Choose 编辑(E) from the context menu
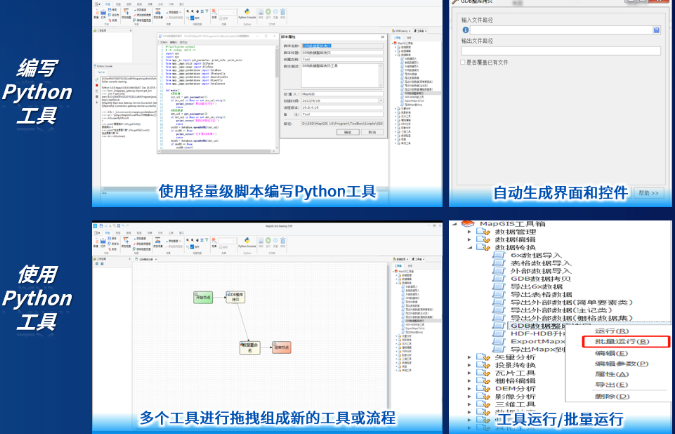 [611, 353]
